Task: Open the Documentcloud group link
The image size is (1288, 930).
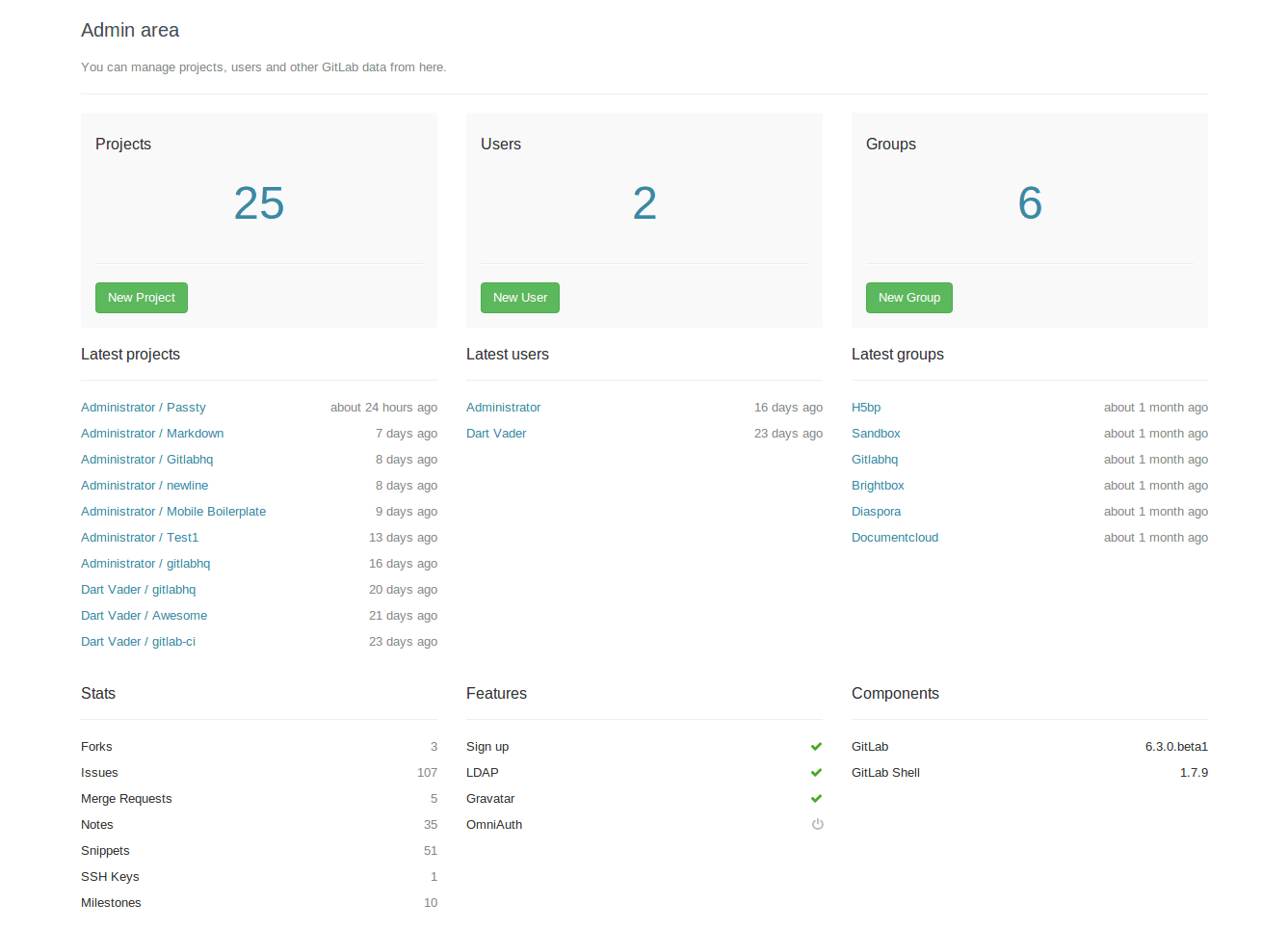Action: pos(894,538)
